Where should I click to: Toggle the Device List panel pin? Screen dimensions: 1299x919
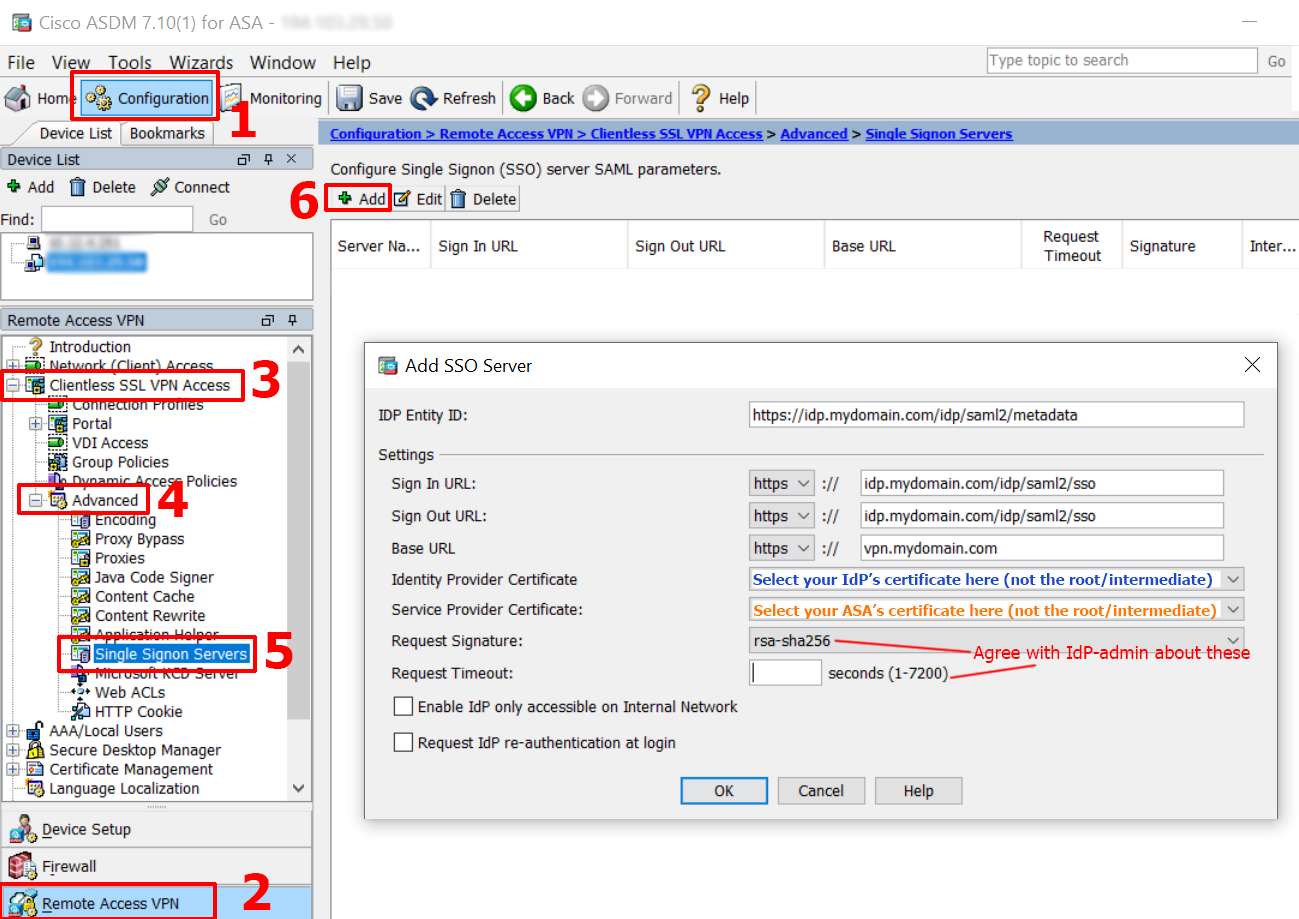(269, 158)
